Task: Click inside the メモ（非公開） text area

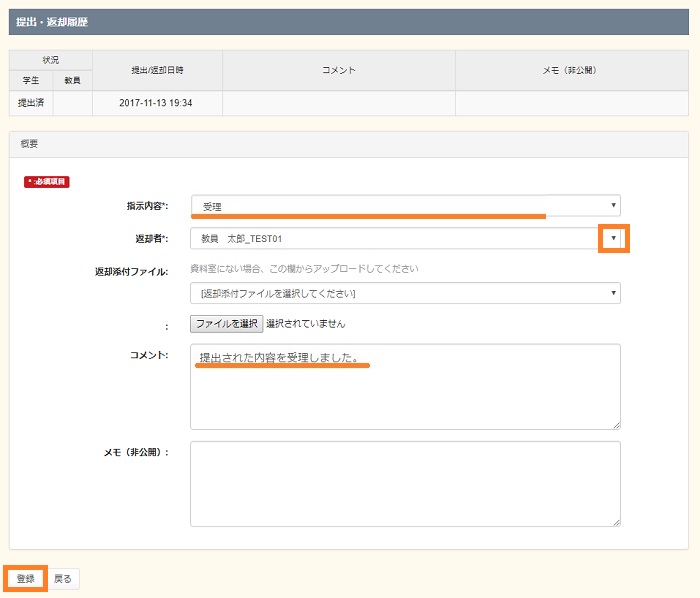Action: click(404, 483)
